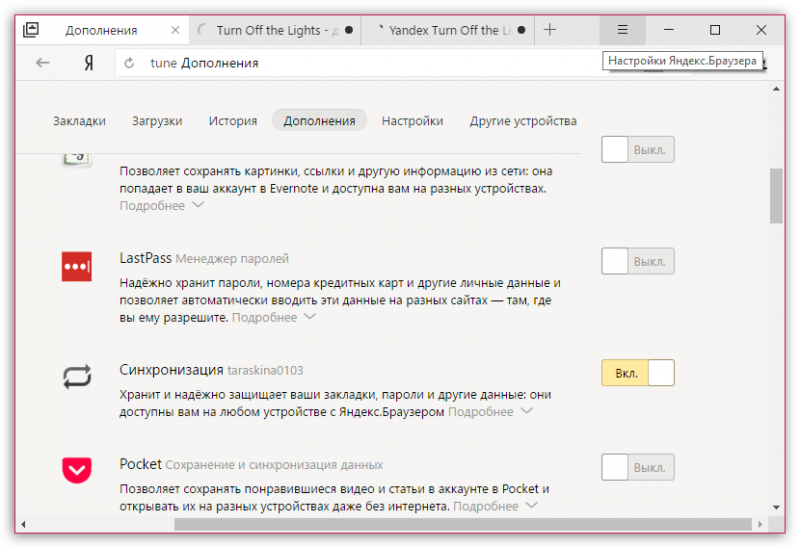Expand Подробнее for Синхронизация
This screenshot has height=548, width=800.
point(490,412)
